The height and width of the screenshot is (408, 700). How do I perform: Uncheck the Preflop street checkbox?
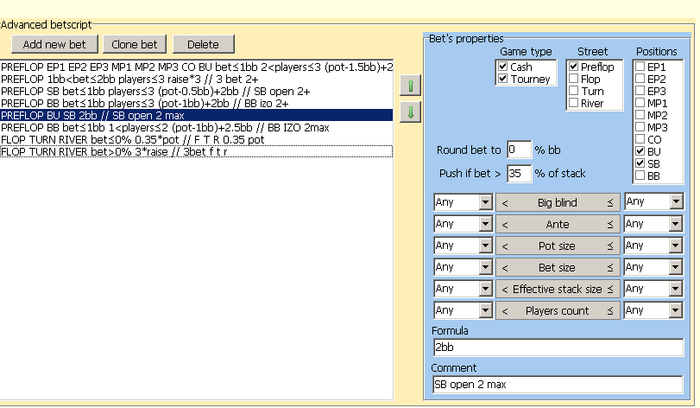click(x=574, y=67)
